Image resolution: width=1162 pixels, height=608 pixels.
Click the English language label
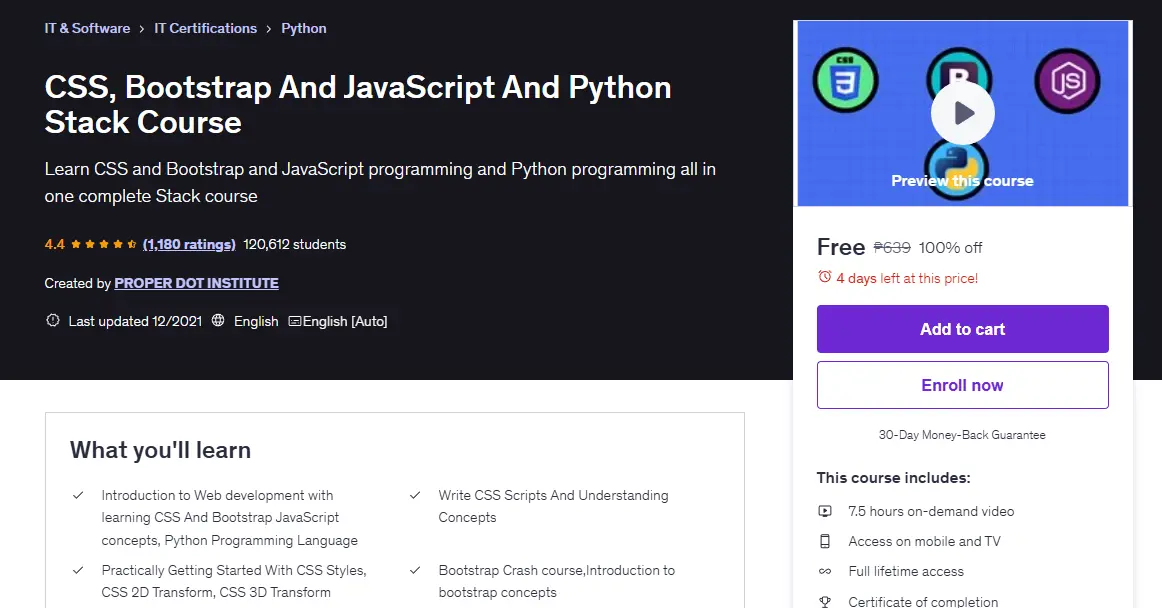[x=256, y=321]
